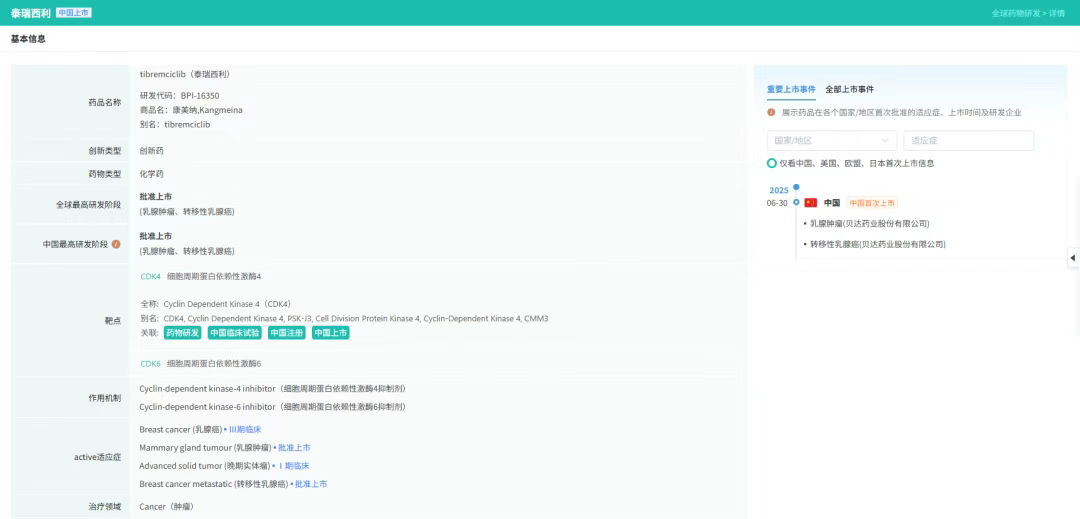
Task: Open the 国家/地区 dropdown
Action: pyautogui.click(x=832, y=140)
